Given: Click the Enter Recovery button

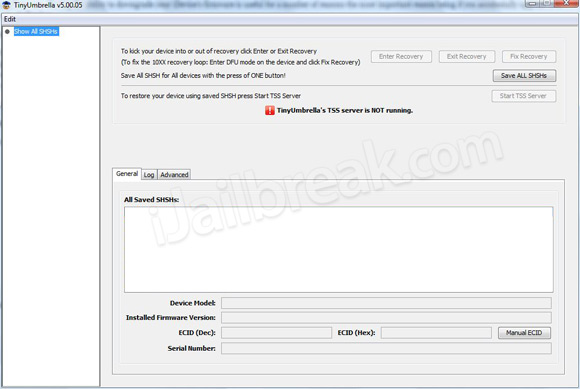Looking at the screenshot, I should tap(401, 57).
